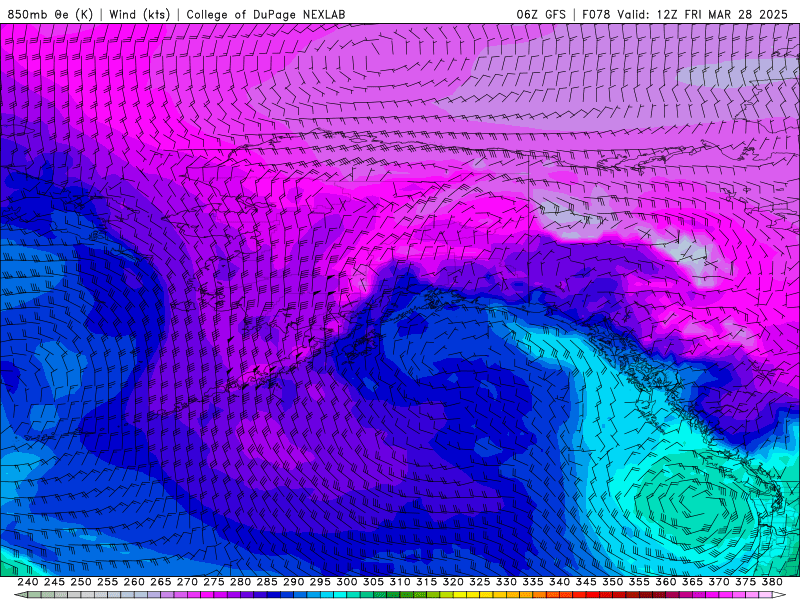Click the right arrow end of the color bar

point(779,595)
